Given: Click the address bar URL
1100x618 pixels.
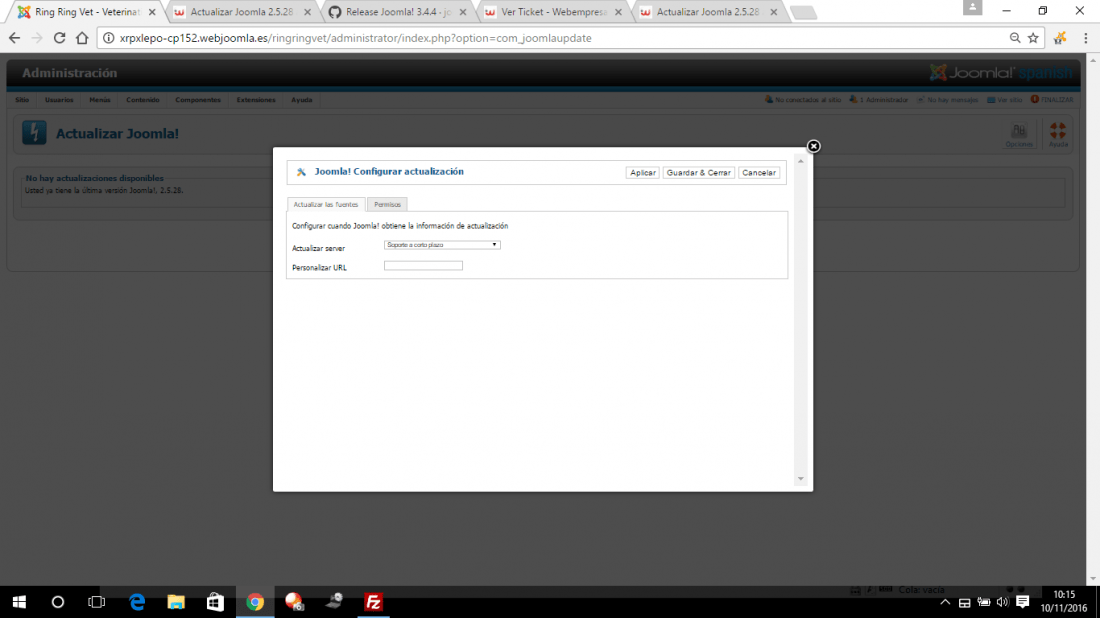Looking at the screenshot, I should pos(355,38).
